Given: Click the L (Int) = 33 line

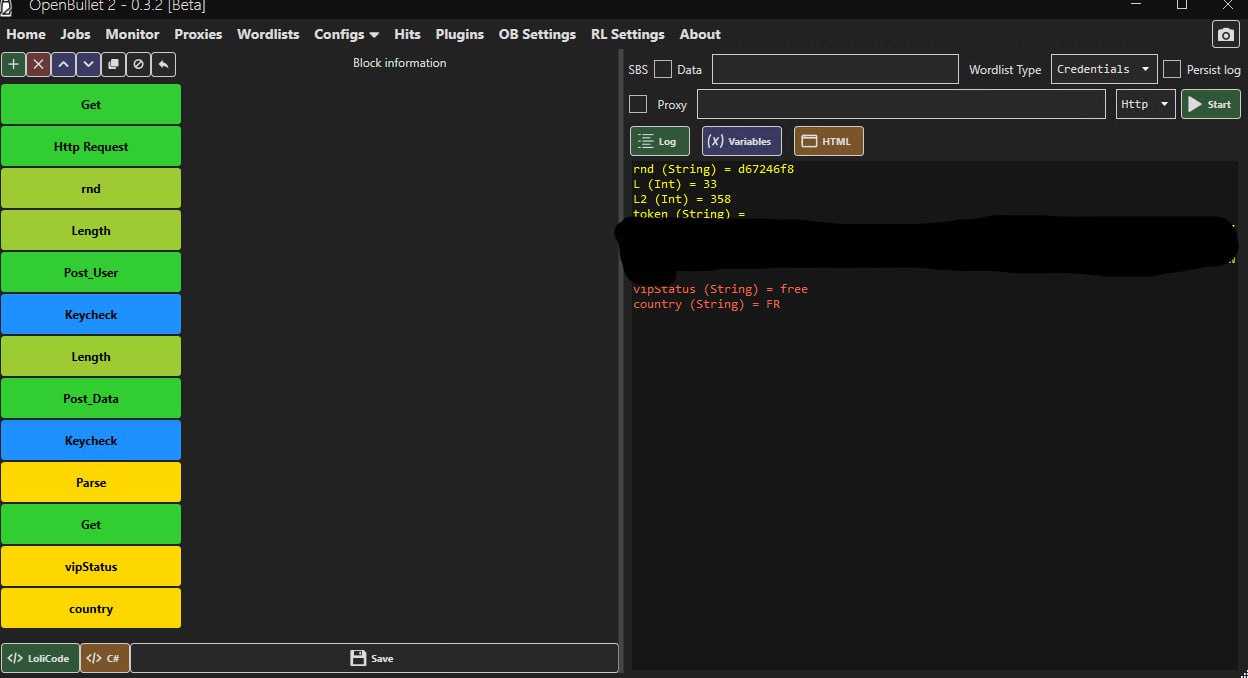Looking at the screenshot, I should [x=675, y=184].
